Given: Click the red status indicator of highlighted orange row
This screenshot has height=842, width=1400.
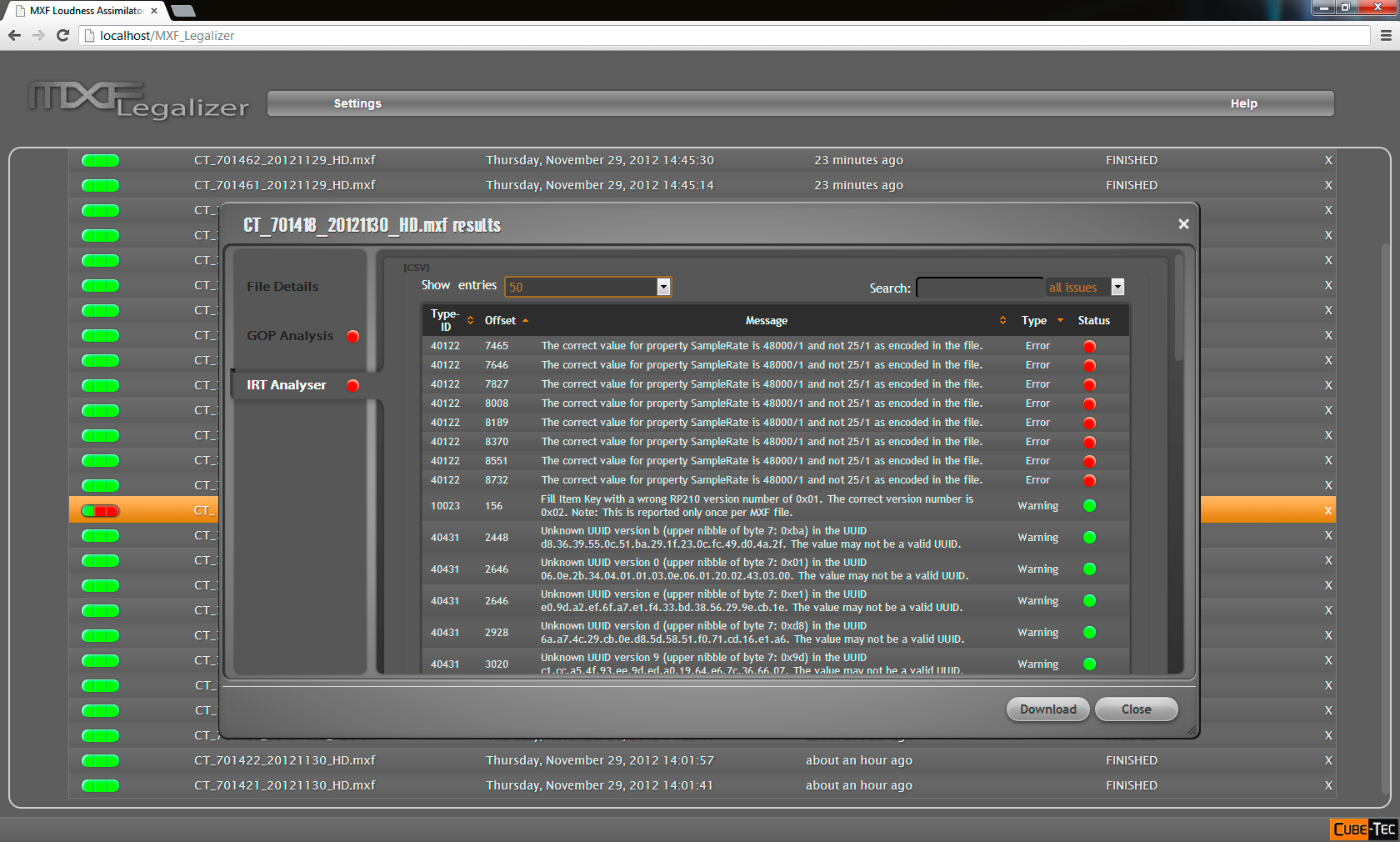Looking at the screenshot, I should tap(100, 511).
